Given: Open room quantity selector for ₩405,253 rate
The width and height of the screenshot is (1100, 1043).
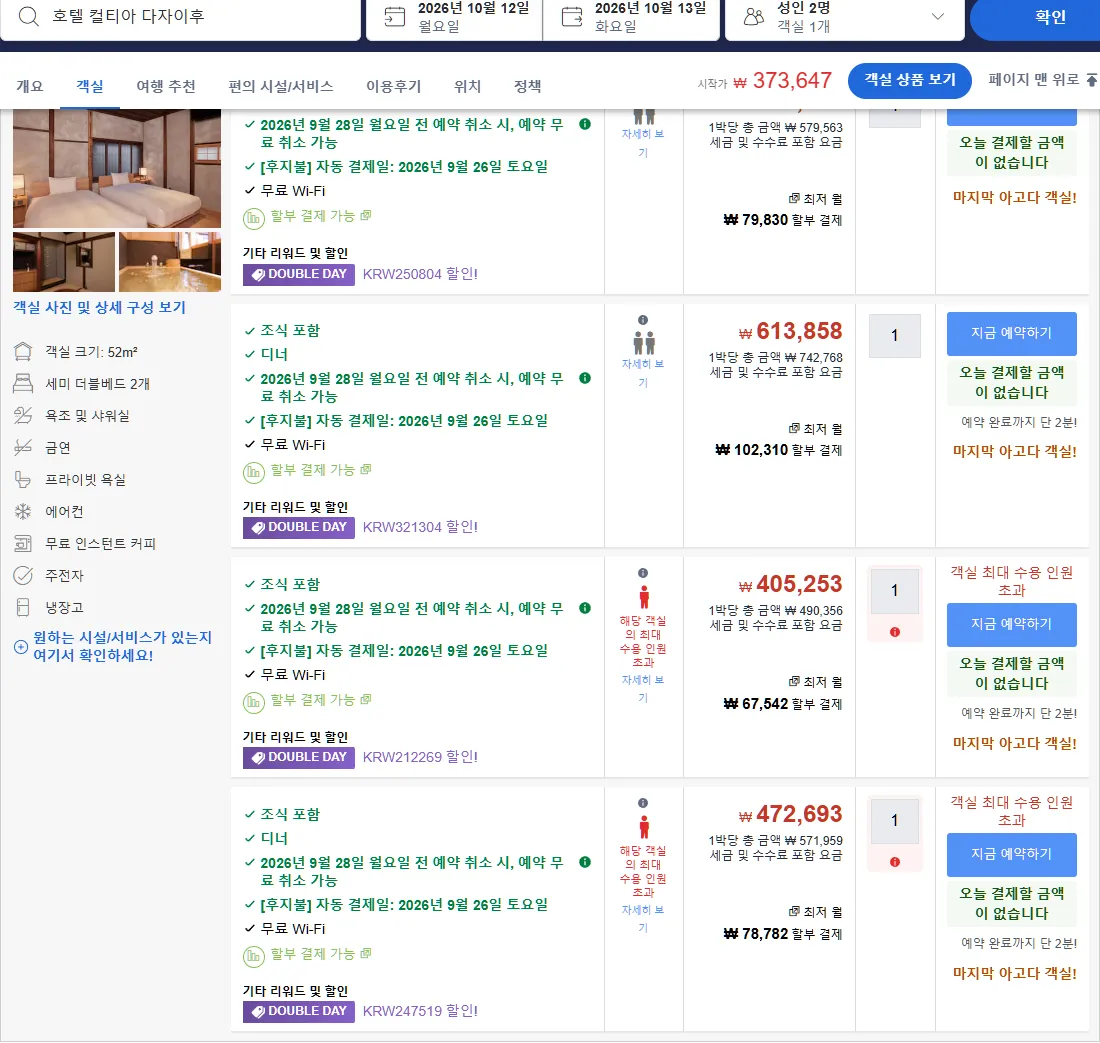Looking at the screenshot, I should [894, 591].
